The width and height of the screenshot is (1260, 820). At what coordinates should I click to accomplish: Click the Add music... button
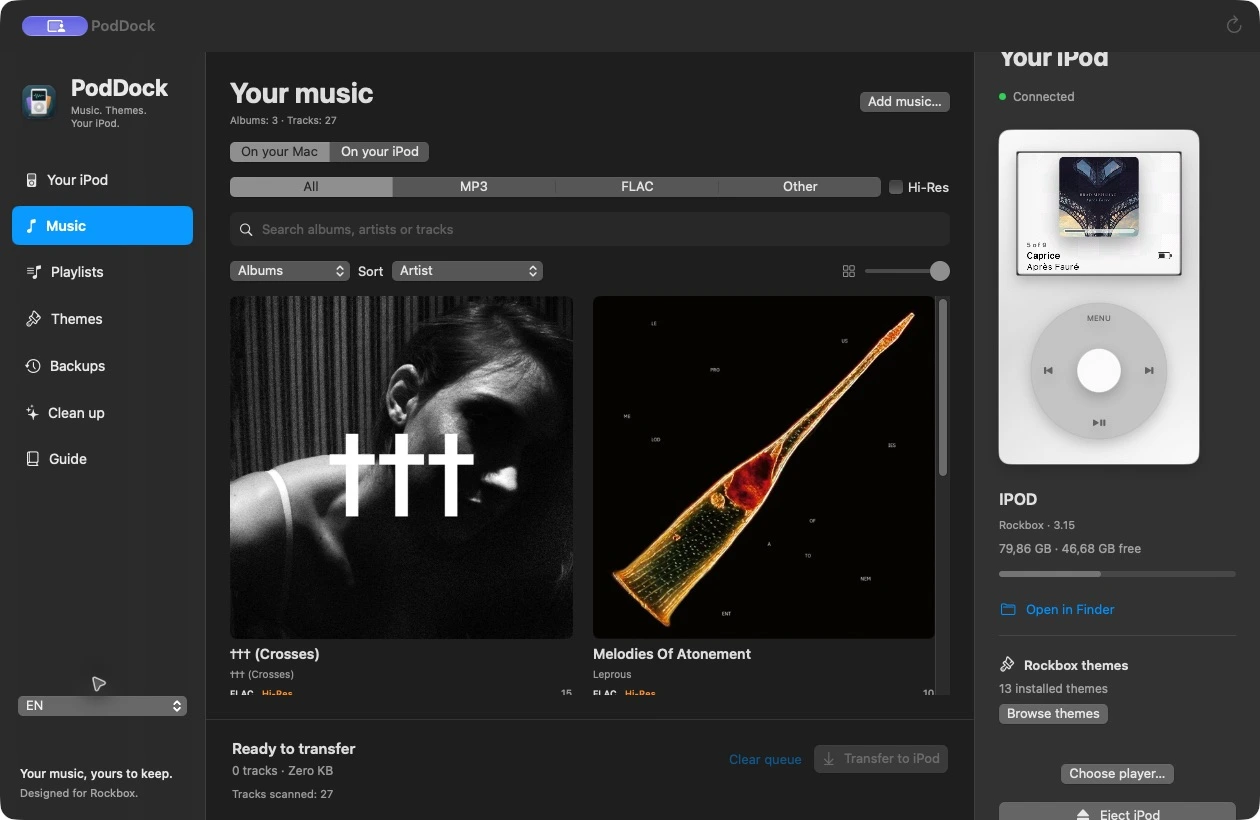click(905, 102)
